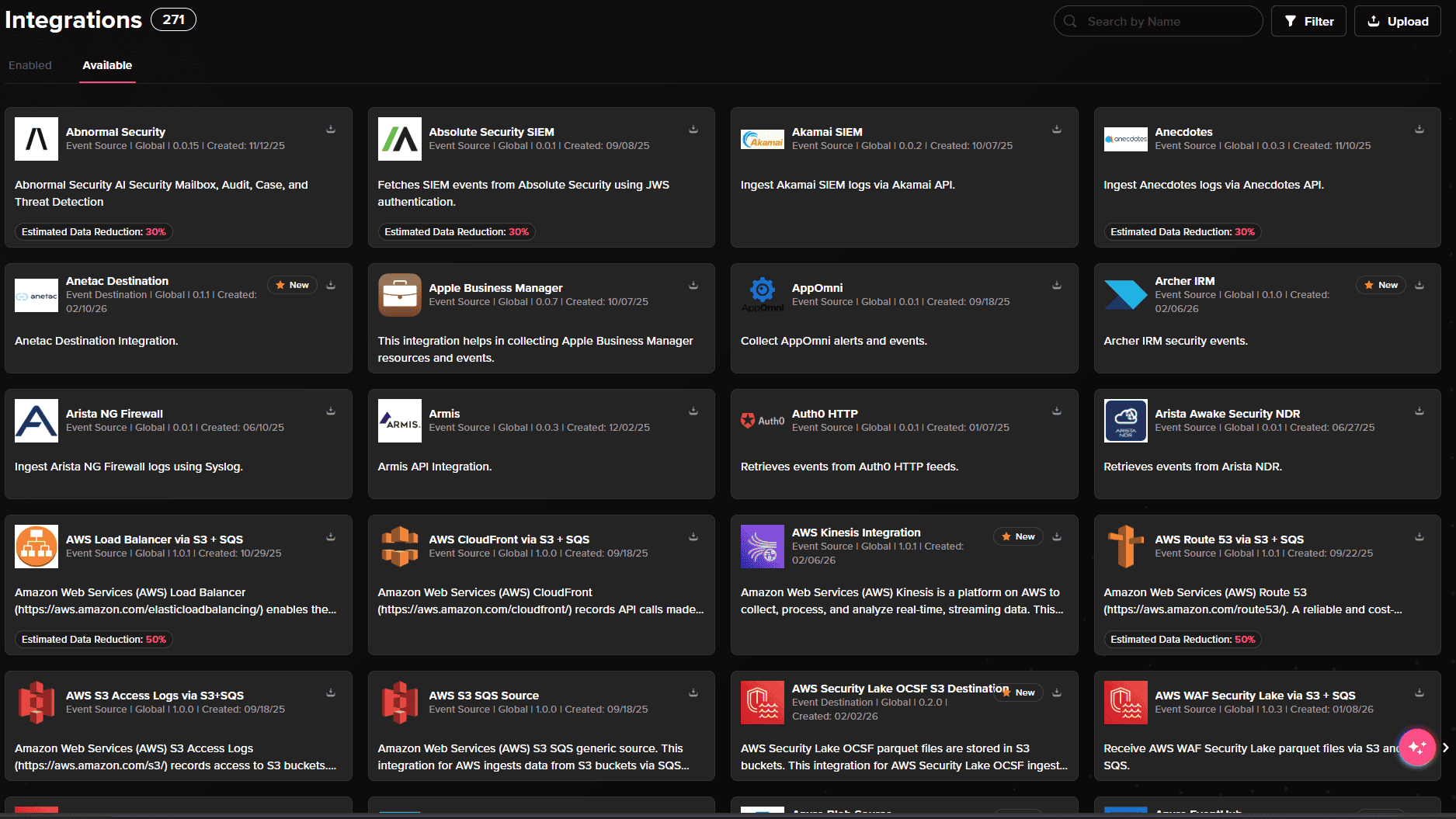The image size is (1456, 819).
Task: Click Akamai SIEM install icon
Action: click(1057, 130)
